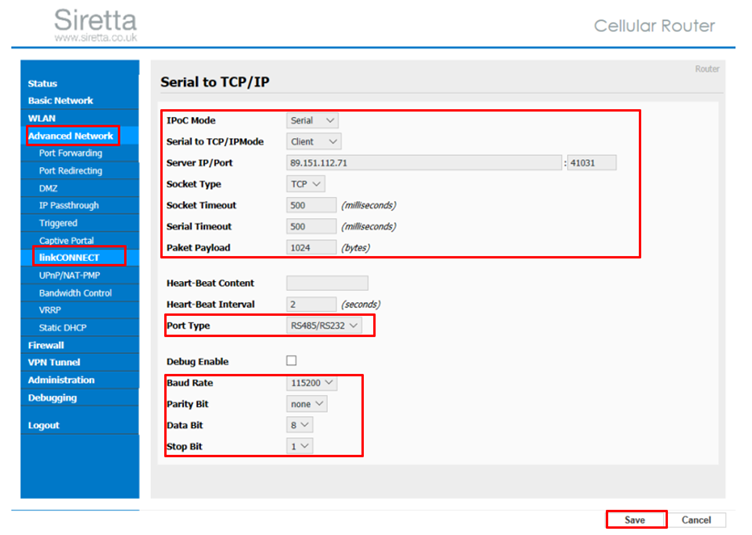Click the www.siretta.co.uk text
The height and width of the screenshot is (535, 752).
point(95,37)
